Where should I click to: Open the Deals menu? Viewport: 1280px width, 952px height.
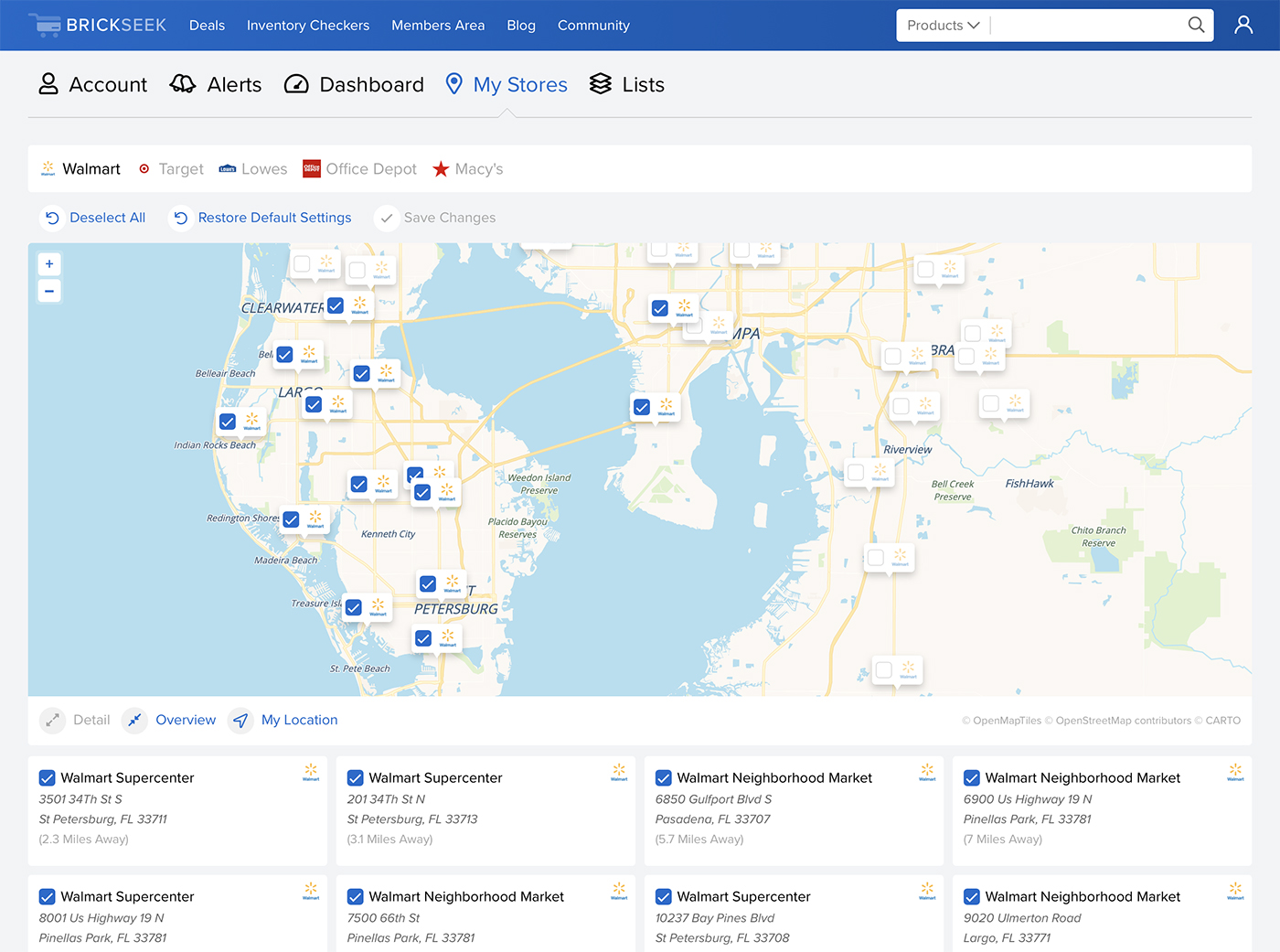coord(207,26)
